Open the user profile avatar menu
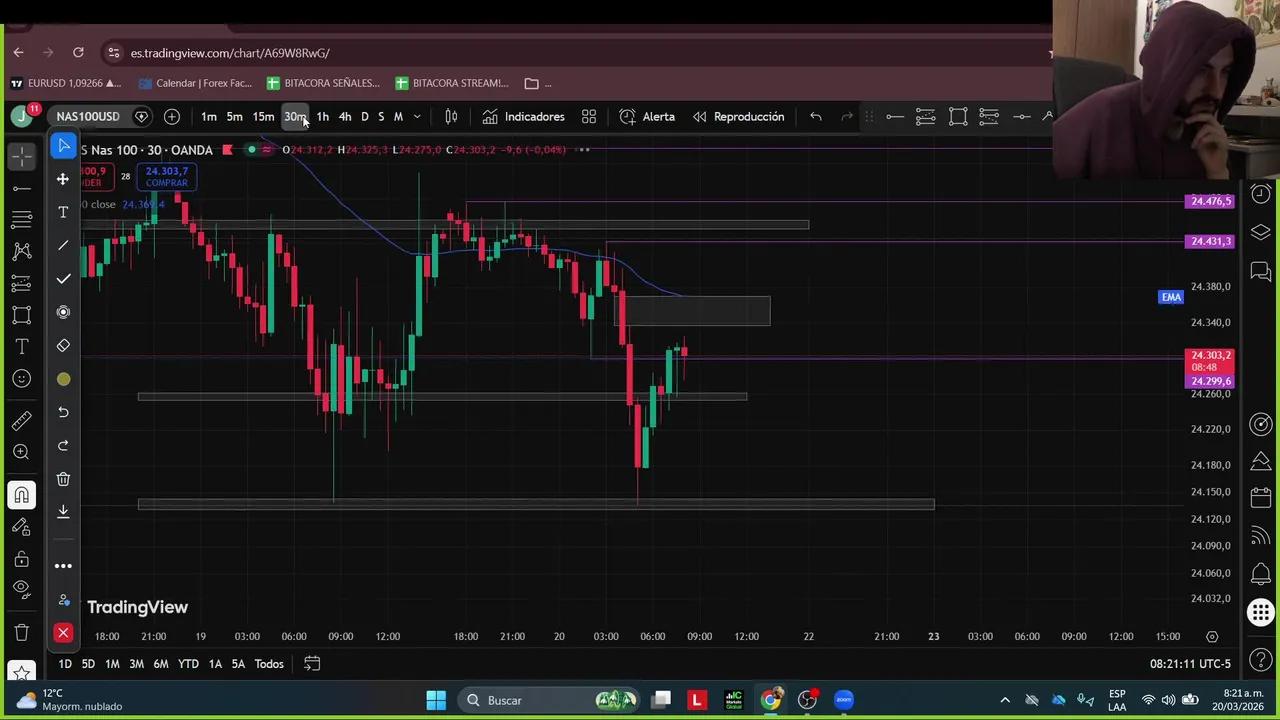1280x720 pixels. [21, 117]
